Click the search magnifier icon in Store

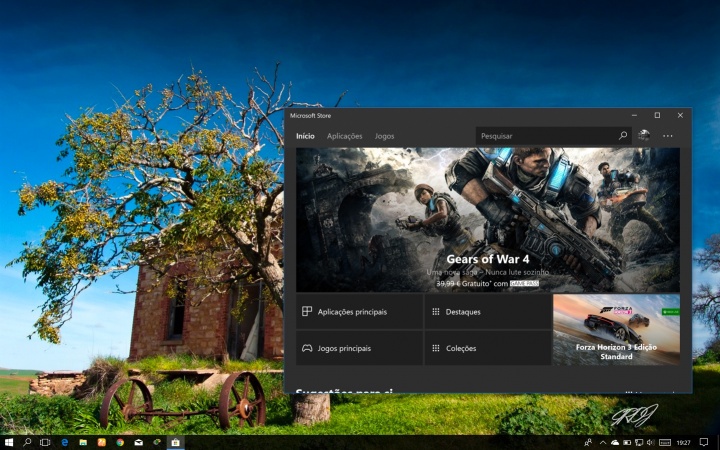coord(623,136)
